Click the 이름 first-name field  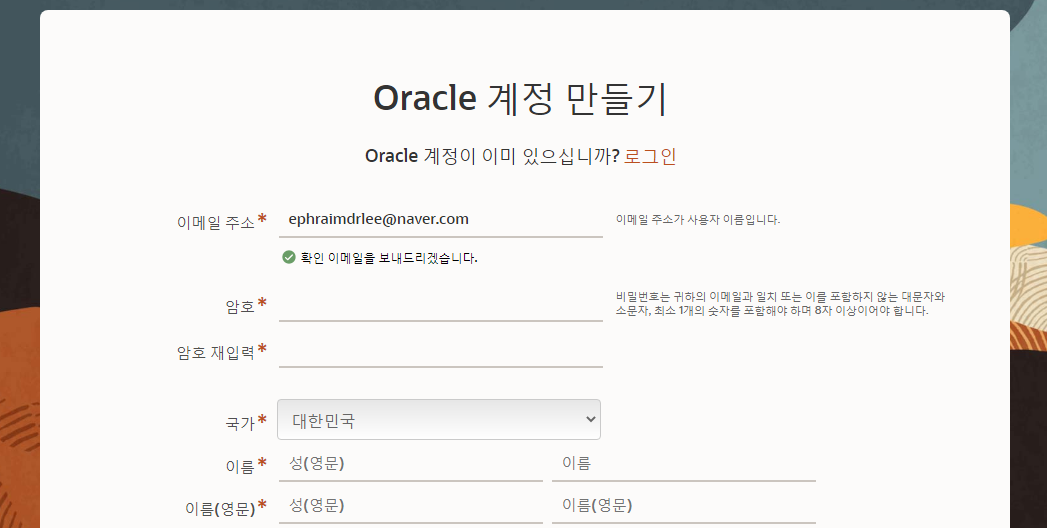(x=684, y=464)
